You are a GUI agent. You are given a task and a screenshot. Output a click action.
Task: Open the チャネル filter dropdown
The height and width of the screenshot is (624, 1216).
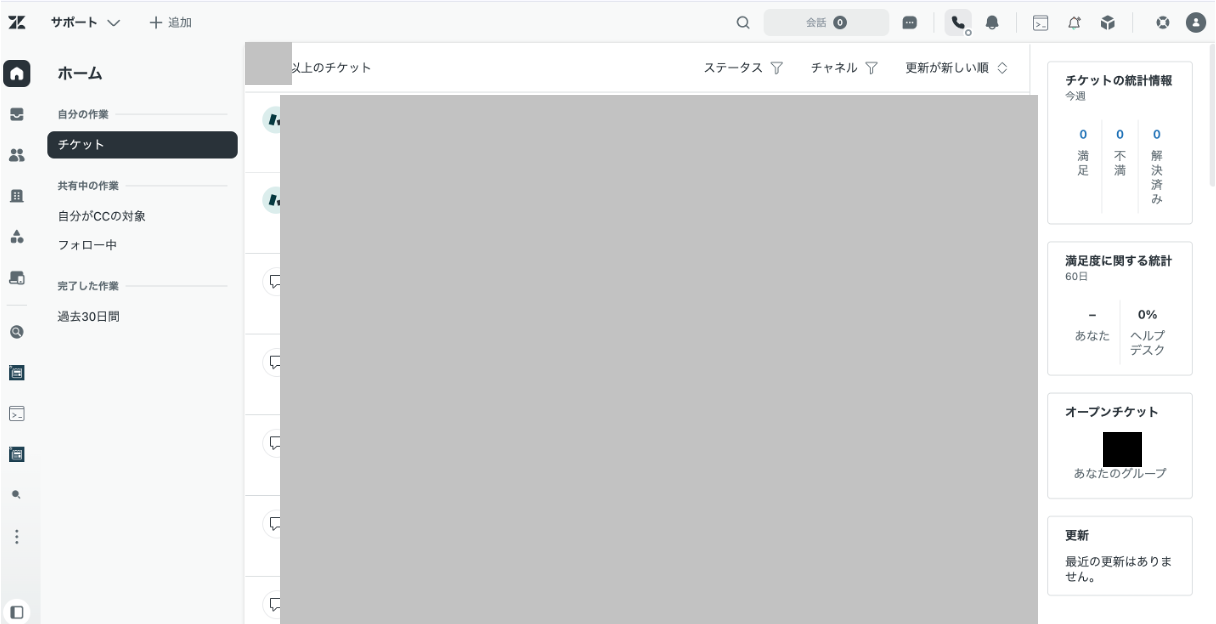845,68
